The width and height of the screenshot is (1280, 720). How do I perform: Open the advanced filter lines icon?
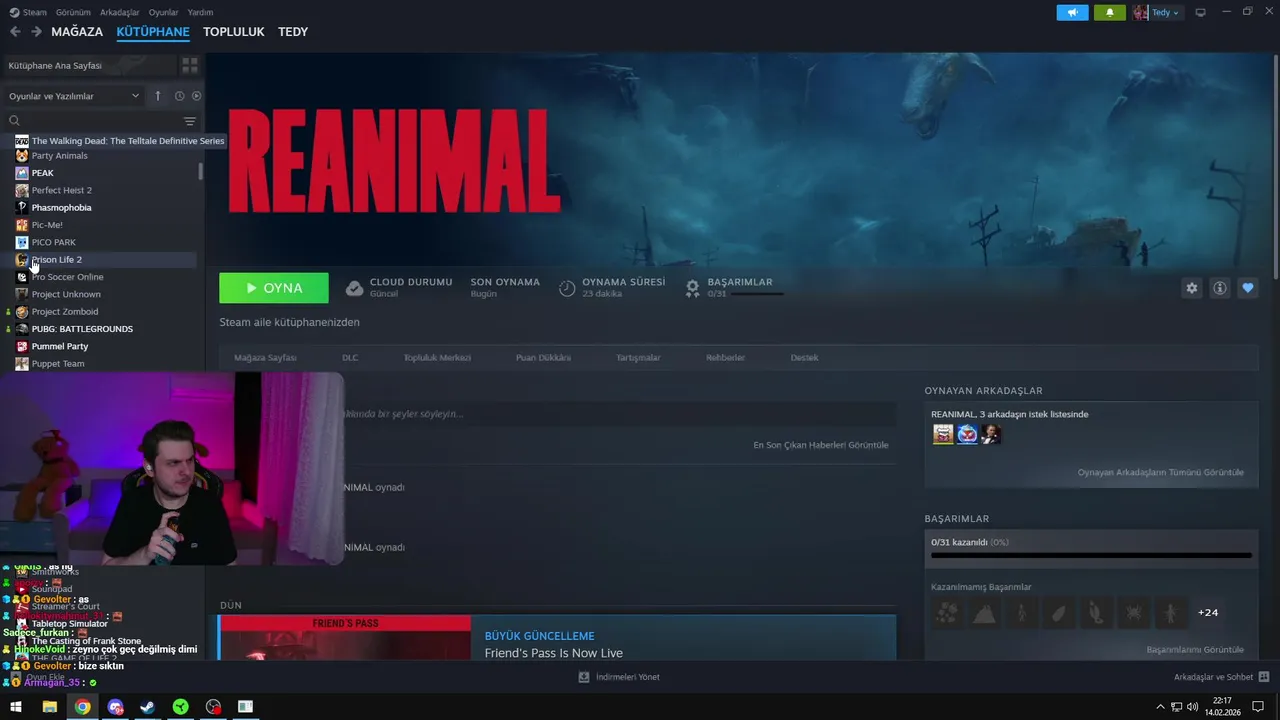190,121
